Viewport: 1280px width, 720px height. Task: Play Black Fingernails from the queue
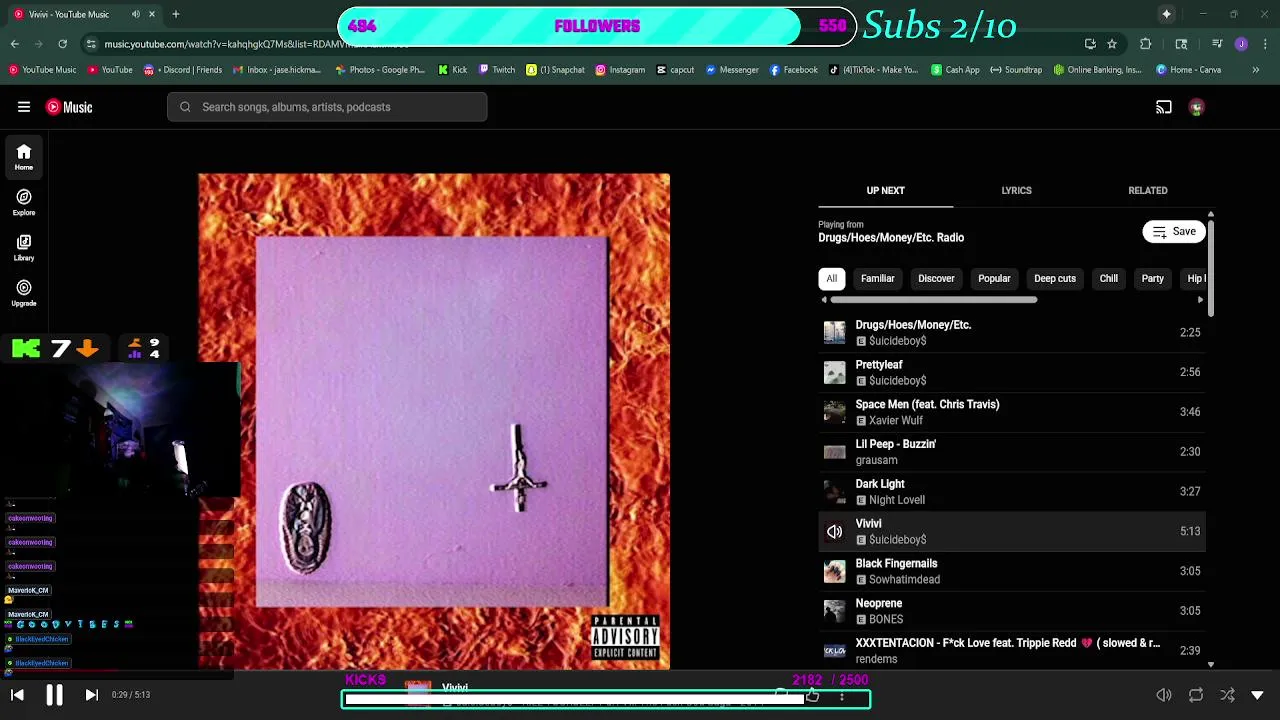click(x=1012, y=571)
